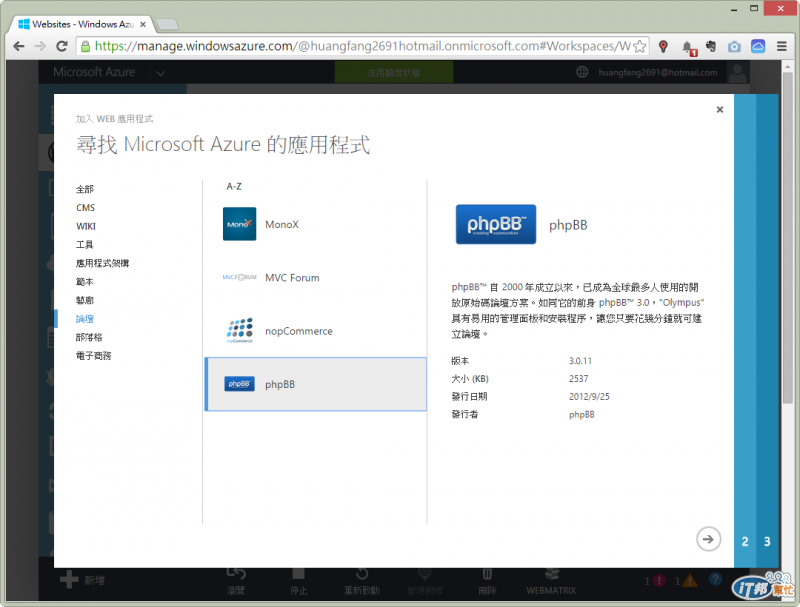Click the 瀏覽 browse command icon
Image resolution: width=800 pixels, height=607 pixels.
click(236, 574)
